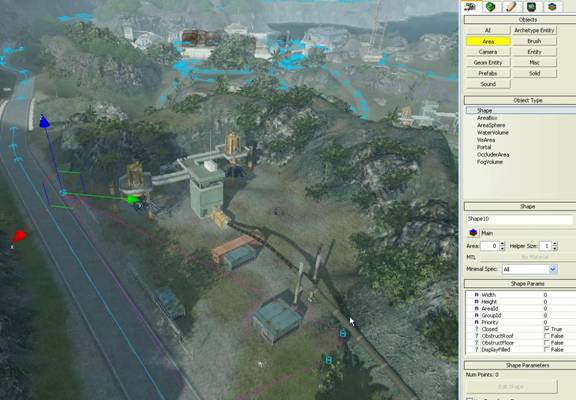Open the Minimal Spec dropdown
This screenshot has height=400, width=576.
pyautogui.click(x=529, y=269)
